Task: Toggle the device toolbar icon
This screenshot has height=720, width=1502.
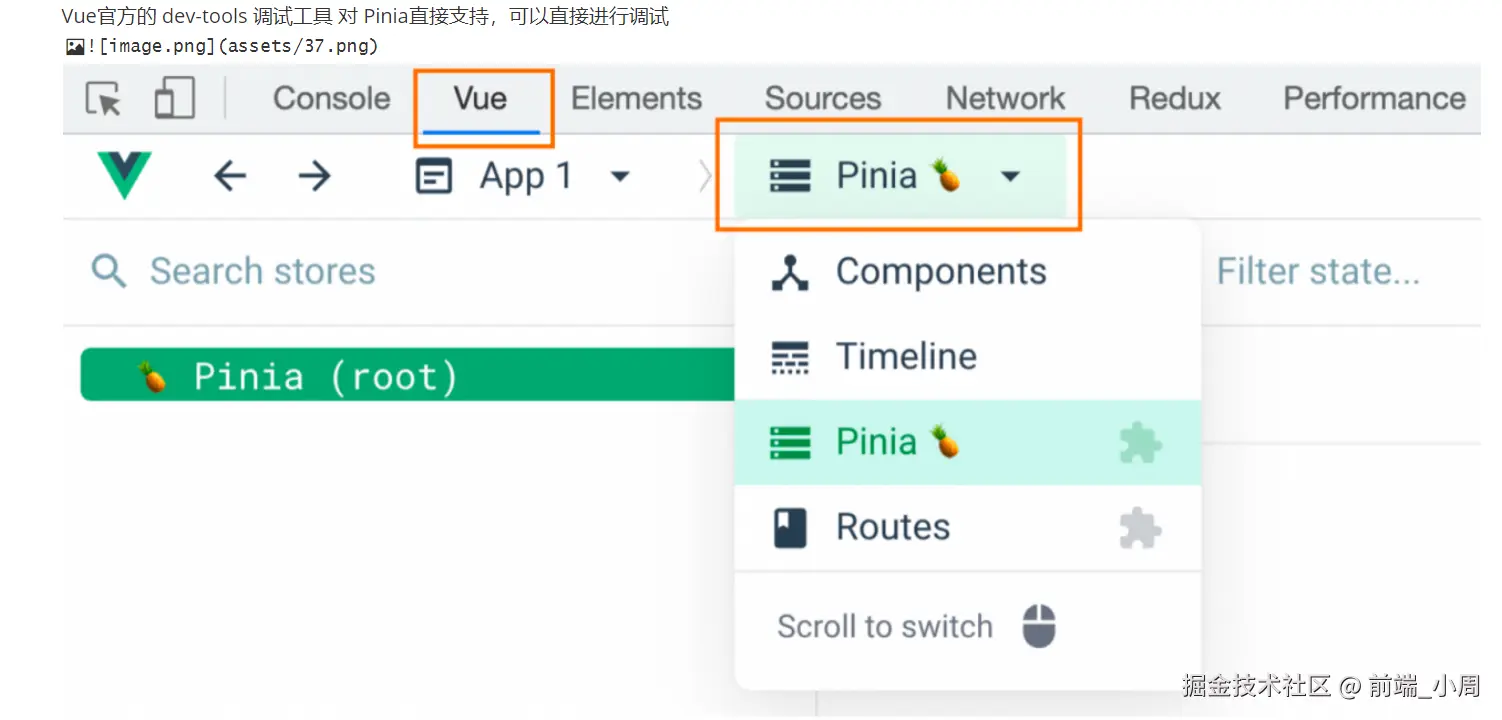Action: click(174, 99)
